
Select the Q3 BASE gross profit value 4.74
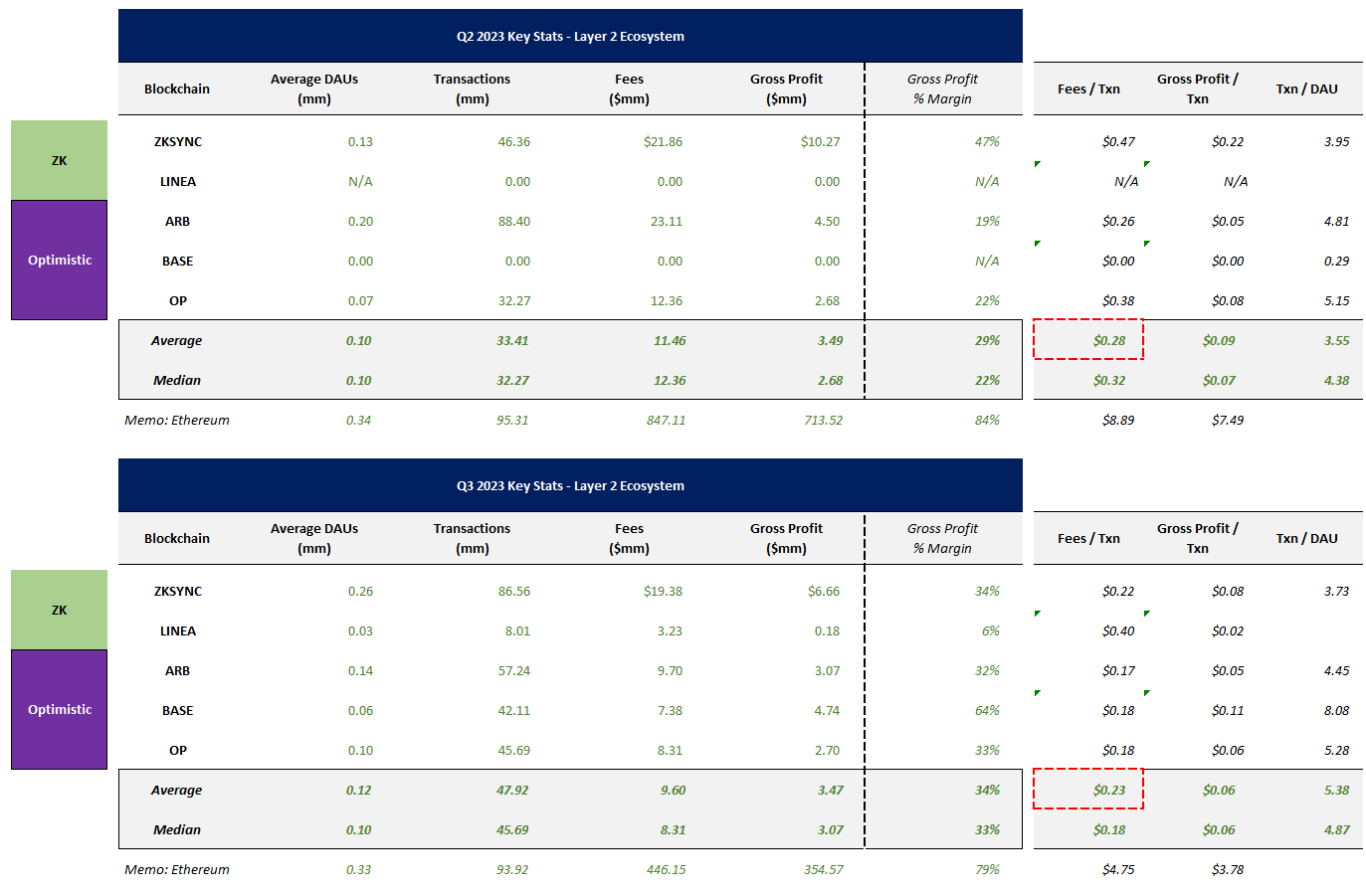click(x=827, y=710)
